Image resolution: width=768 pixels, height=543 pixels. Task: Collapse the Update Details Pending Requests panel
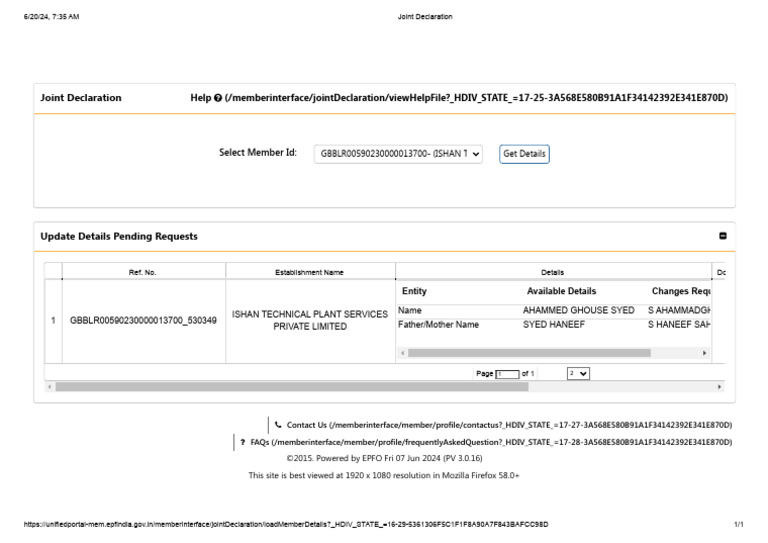pos(722,236)
